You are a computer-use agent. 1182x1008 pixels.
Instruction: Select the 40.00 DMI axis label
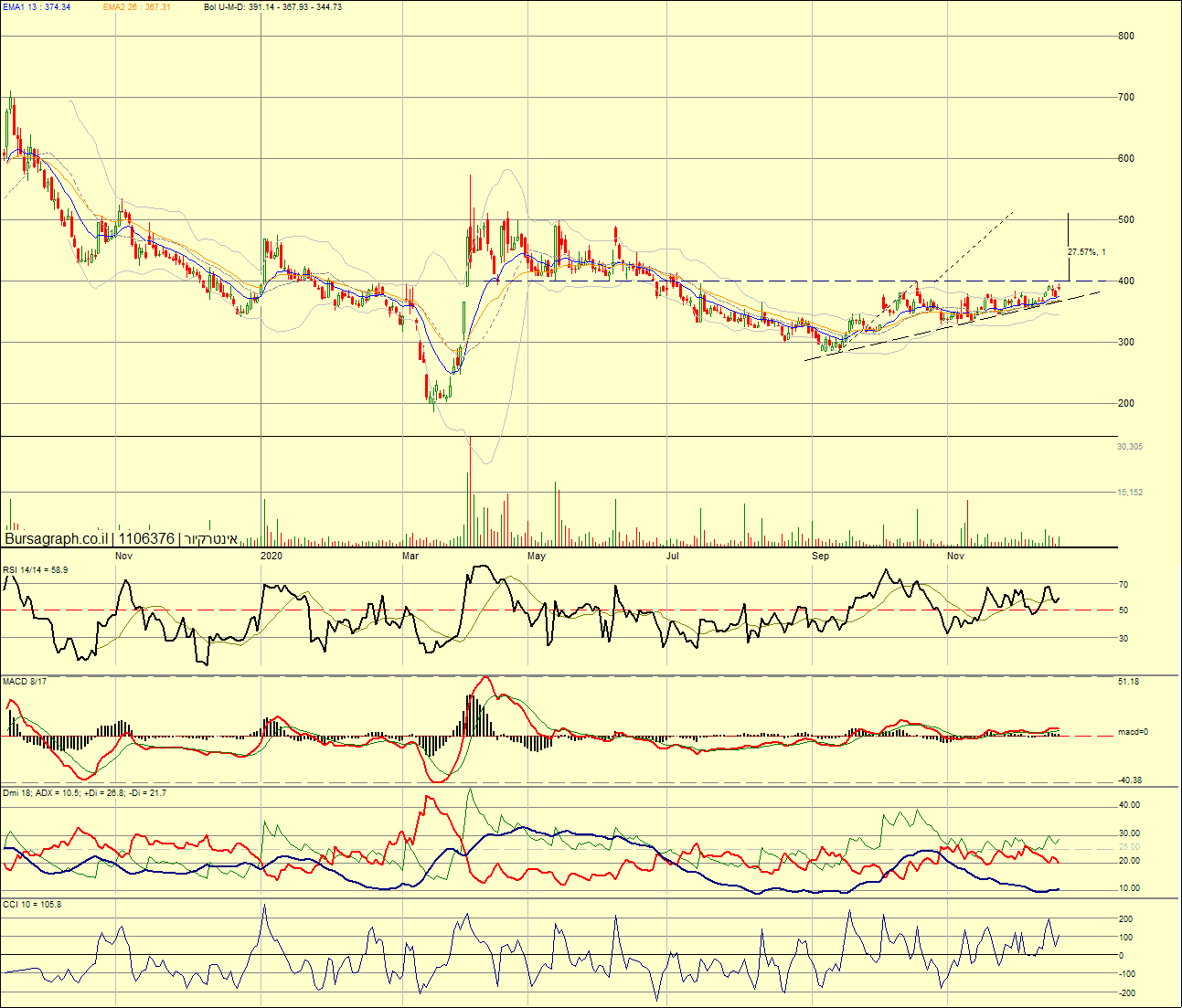tap(1130, 806)
